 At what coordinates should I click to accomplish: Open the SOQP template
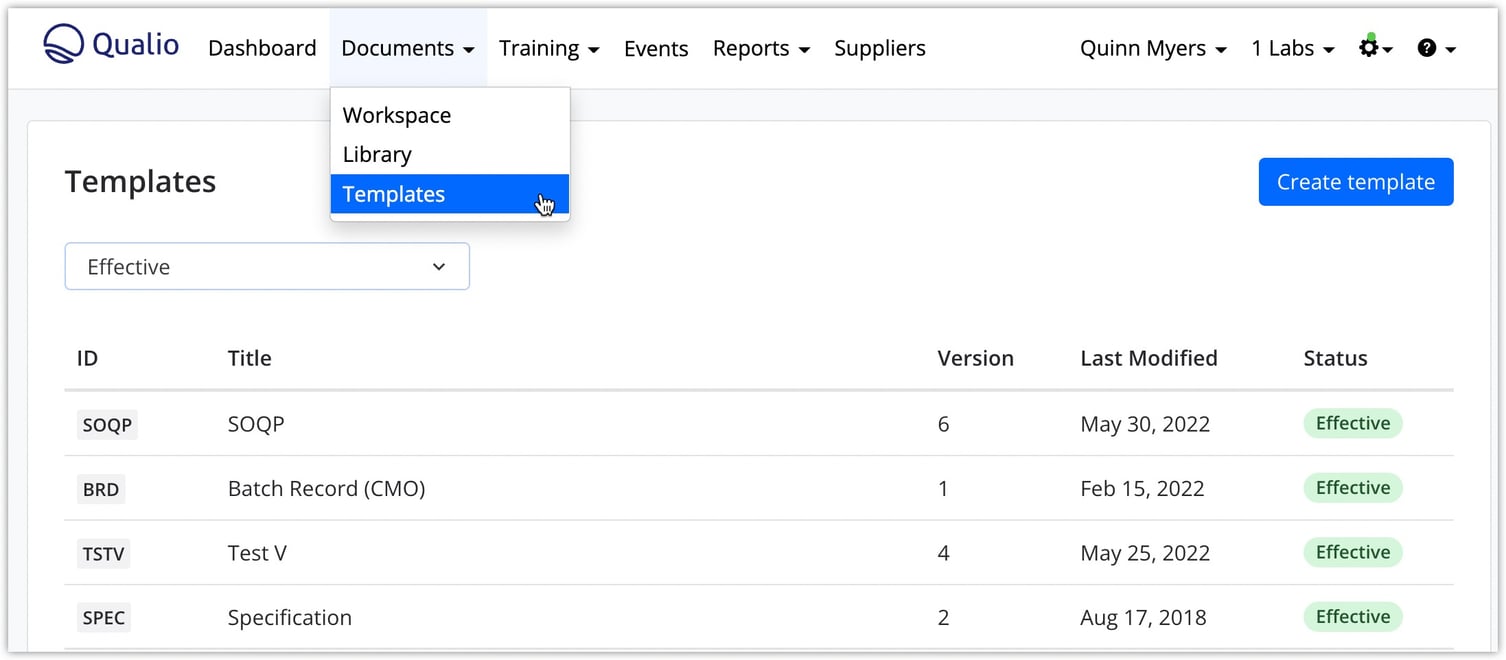(256, 423)
